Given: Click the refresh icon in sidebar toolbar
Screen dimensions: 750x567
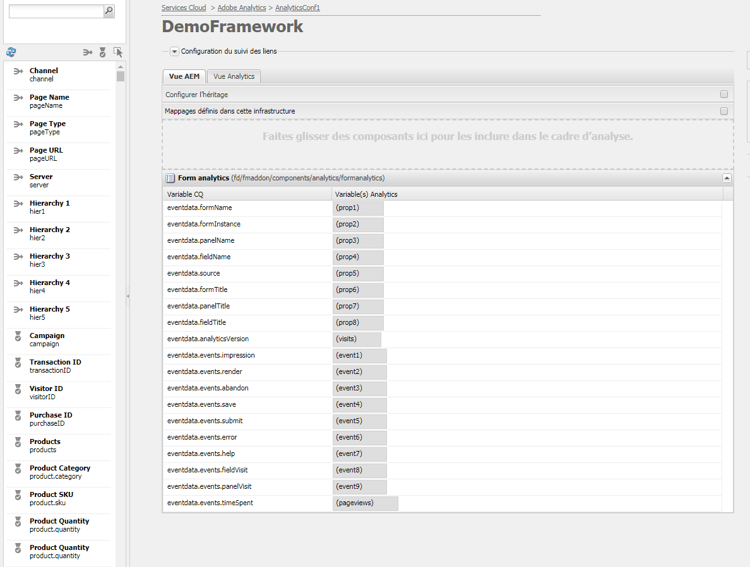Looking at the screenshot, I should [11, 52].
